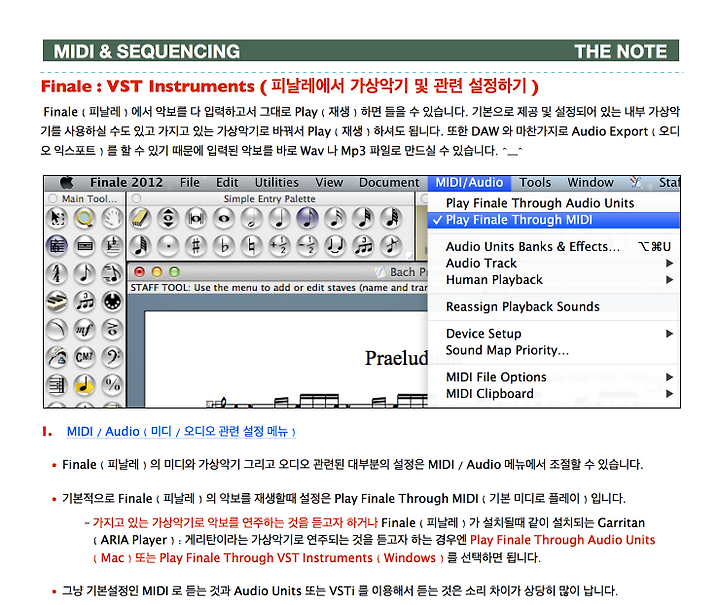
Task: Check Play Finale Through Audio Units
Action: point(553,203)
